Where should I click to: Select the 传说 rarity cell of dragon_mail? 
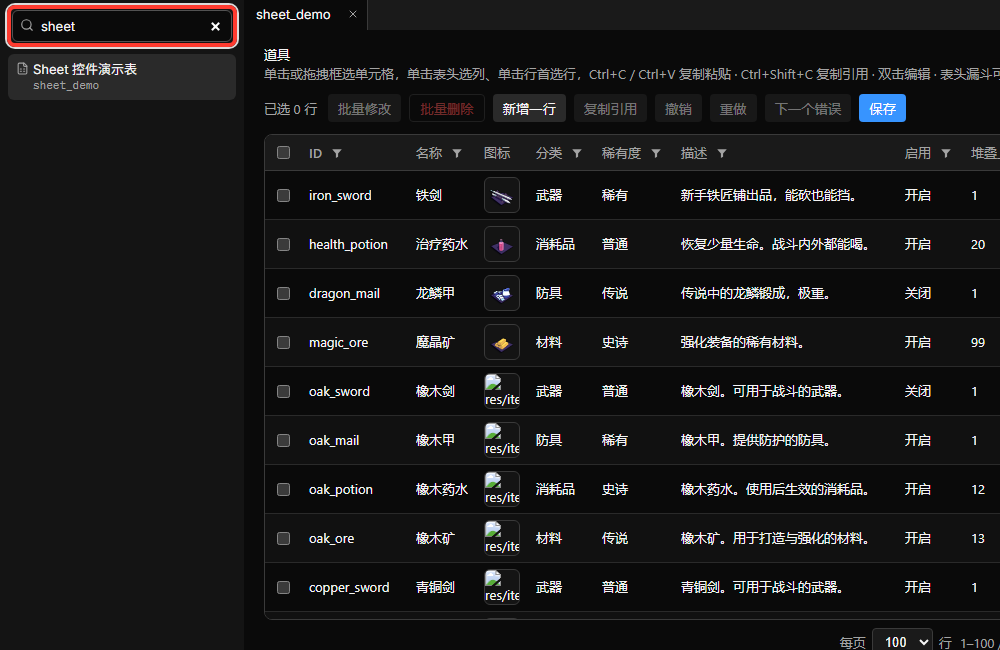coord(615,293)
